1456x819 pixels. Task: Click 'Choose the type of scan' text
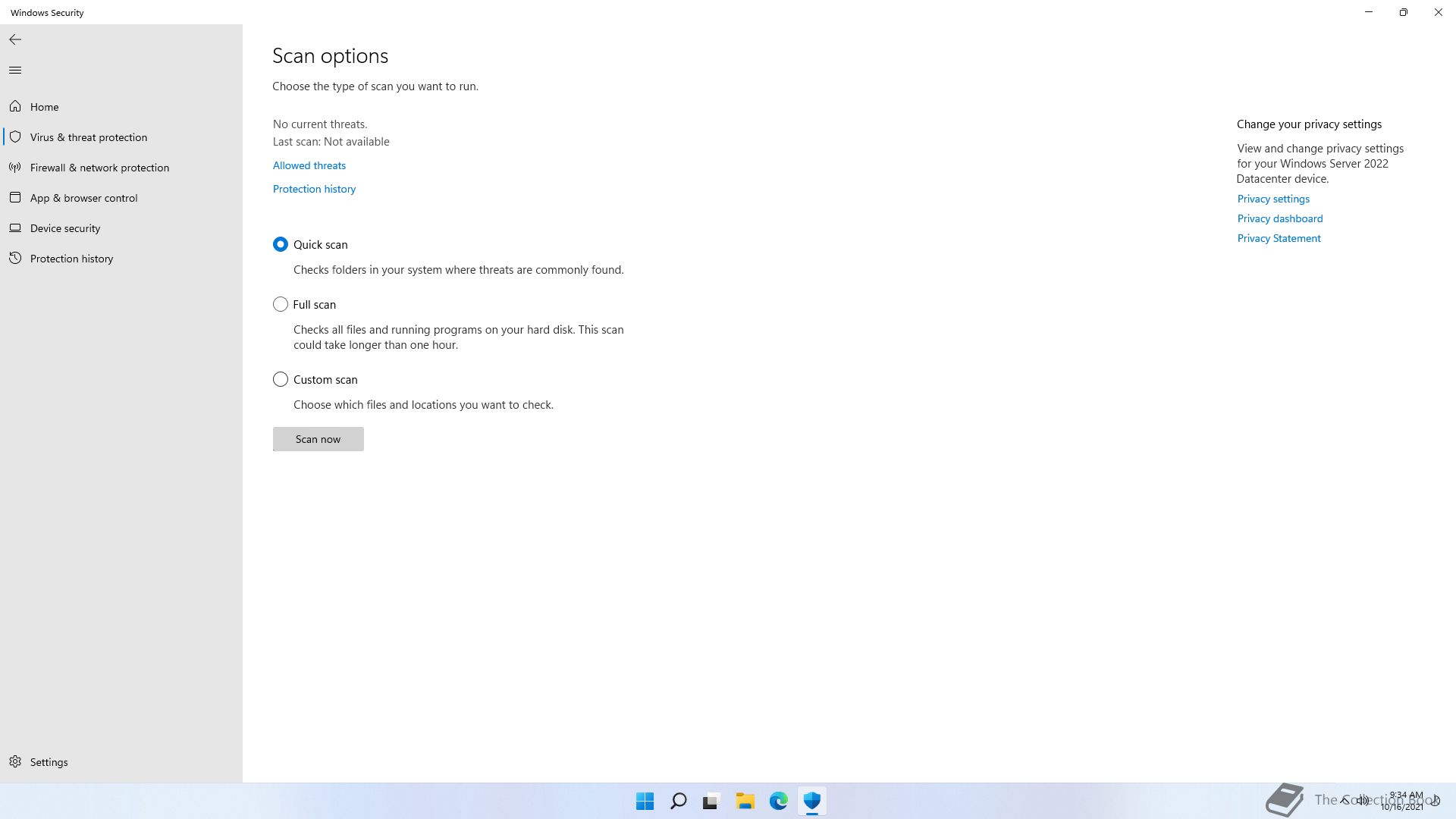tap(375, 86)
